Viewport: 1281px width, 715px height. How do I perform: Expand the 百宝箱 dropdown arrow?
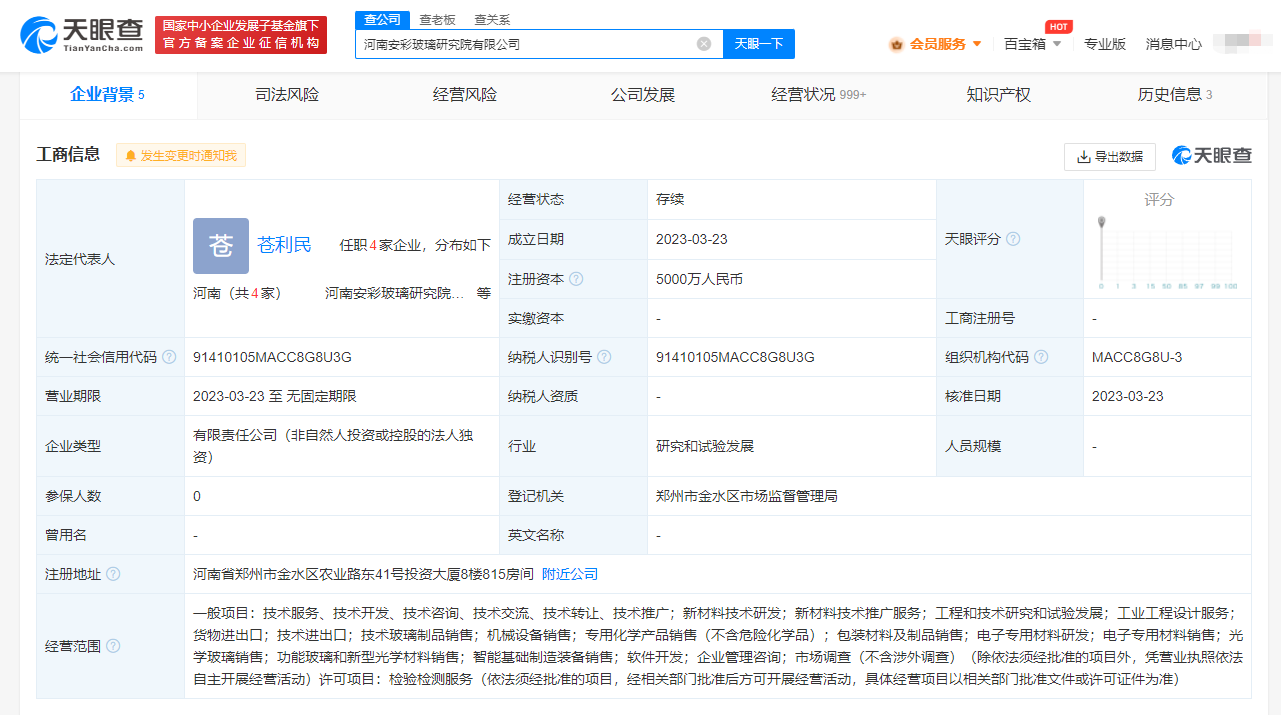pyautogui.click(x=1057, y=44)
